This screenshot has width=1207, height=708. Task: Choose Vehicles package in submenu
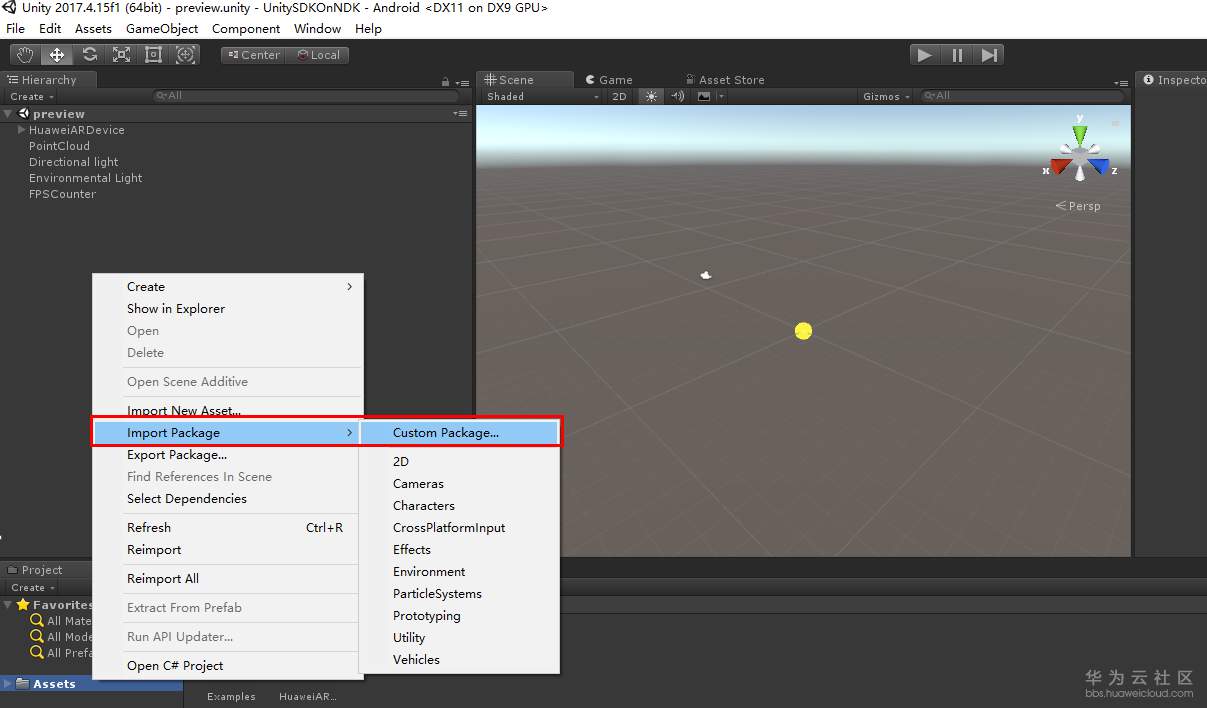(x=459, y=660)
